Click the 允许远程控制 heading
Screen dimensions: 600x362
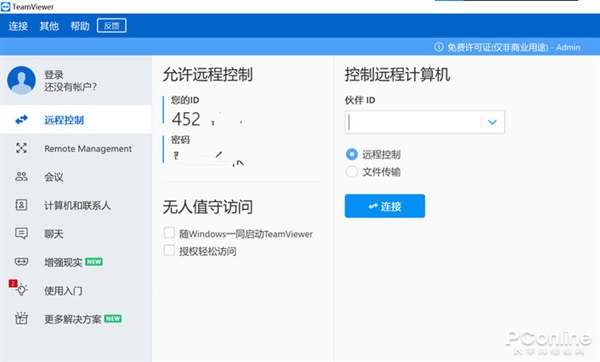coord(208,74)
